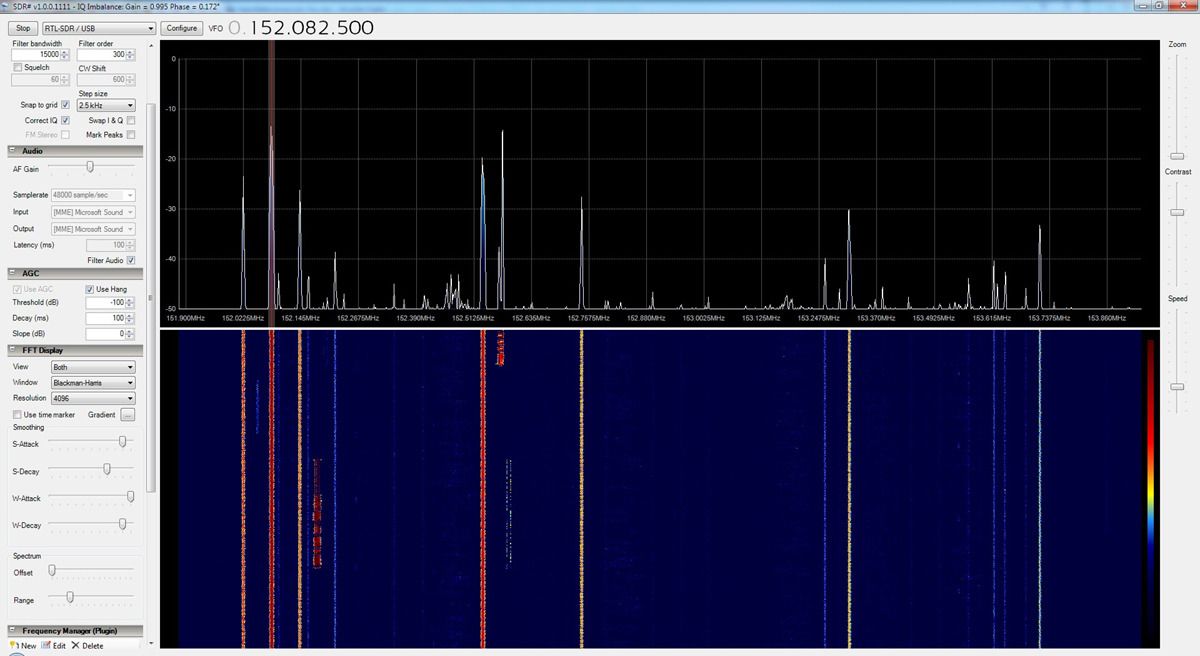Screen dimensions: 1200x656
Task: Open the Gradient editor ellipsis button
Action: pos(127,415)
